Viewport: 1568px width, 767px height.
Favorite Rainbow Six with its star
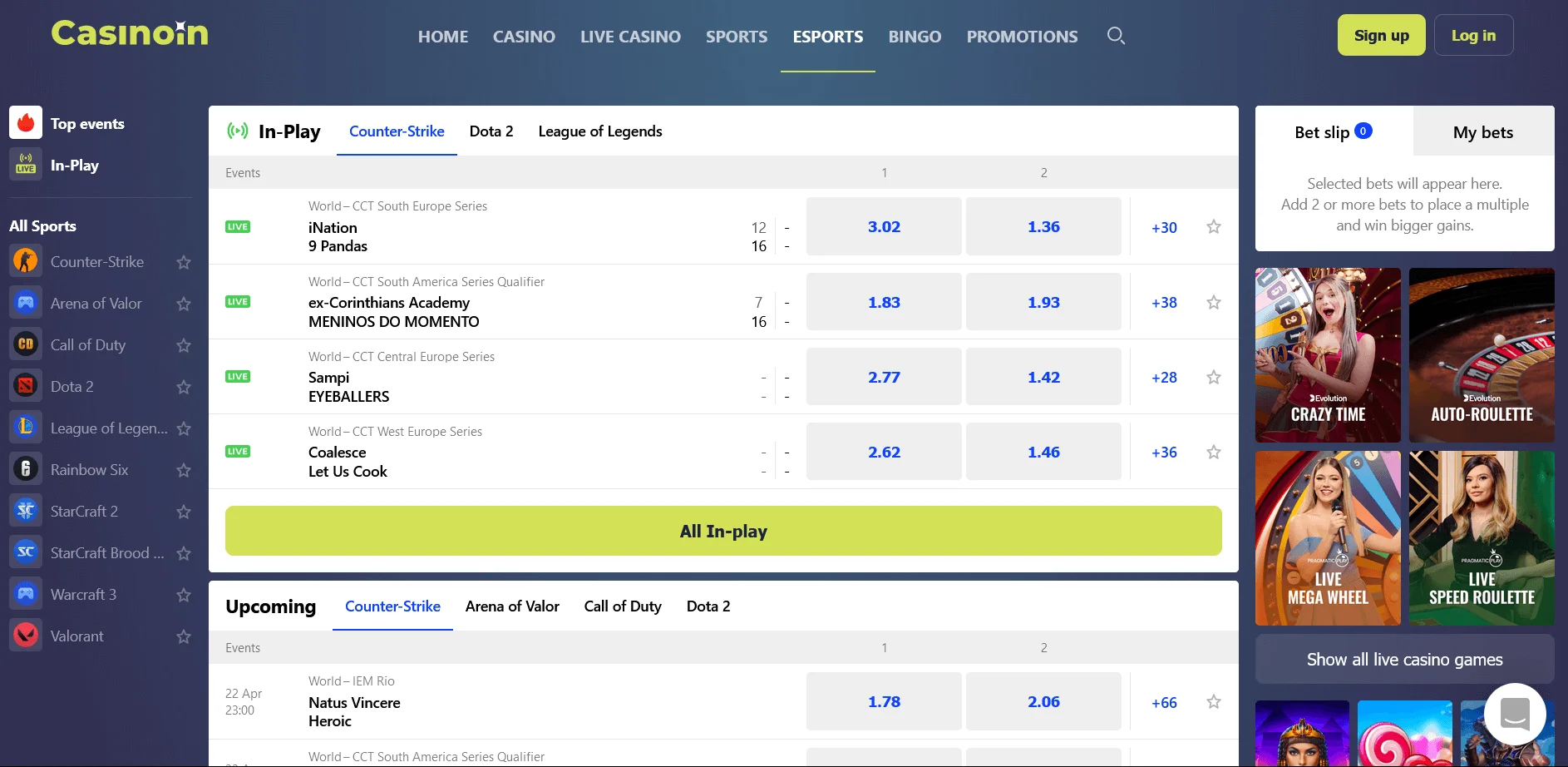(x=184, y=470)
